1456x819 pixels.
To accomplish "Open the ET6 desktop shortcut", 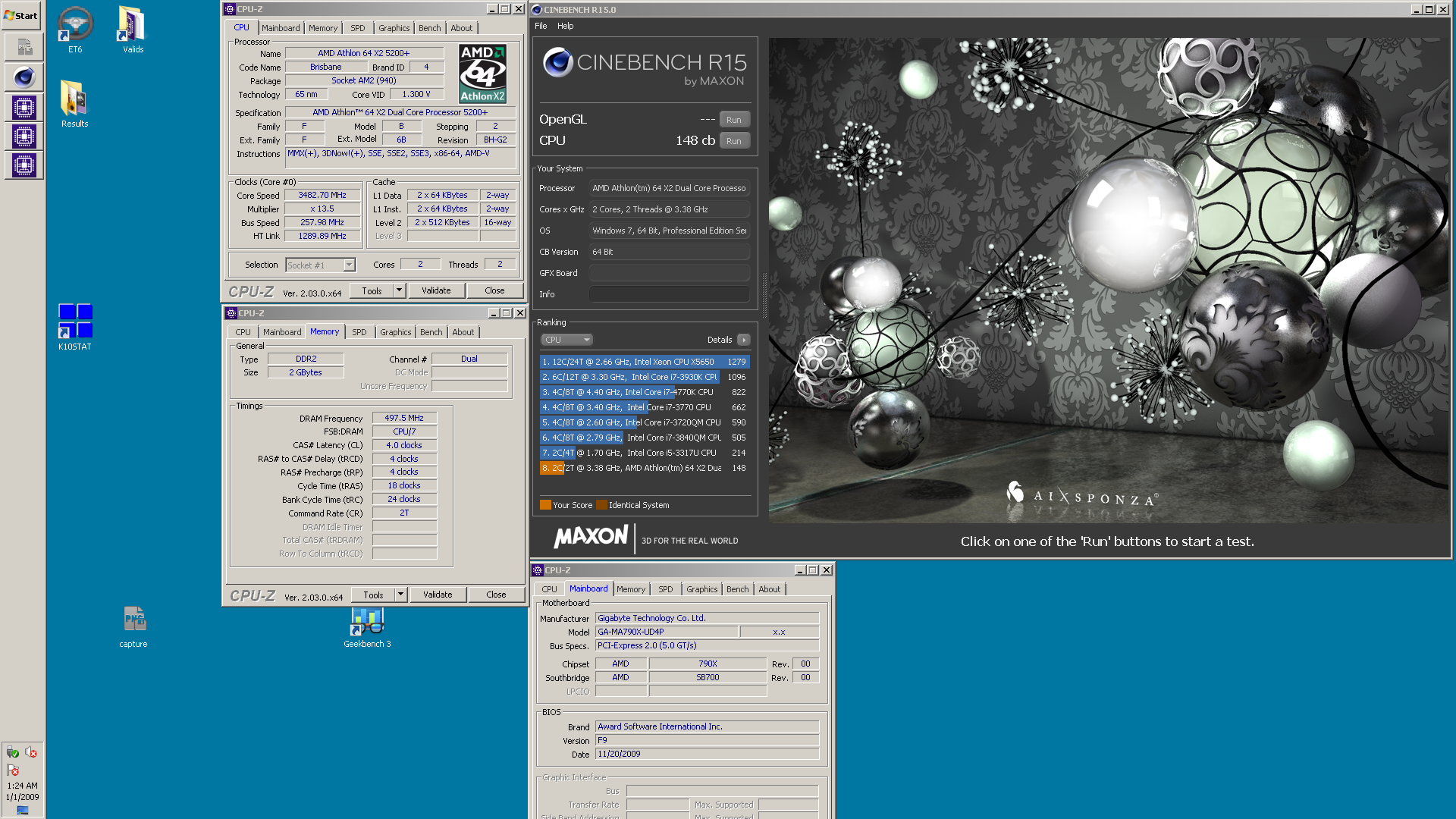I will point(75,30).
